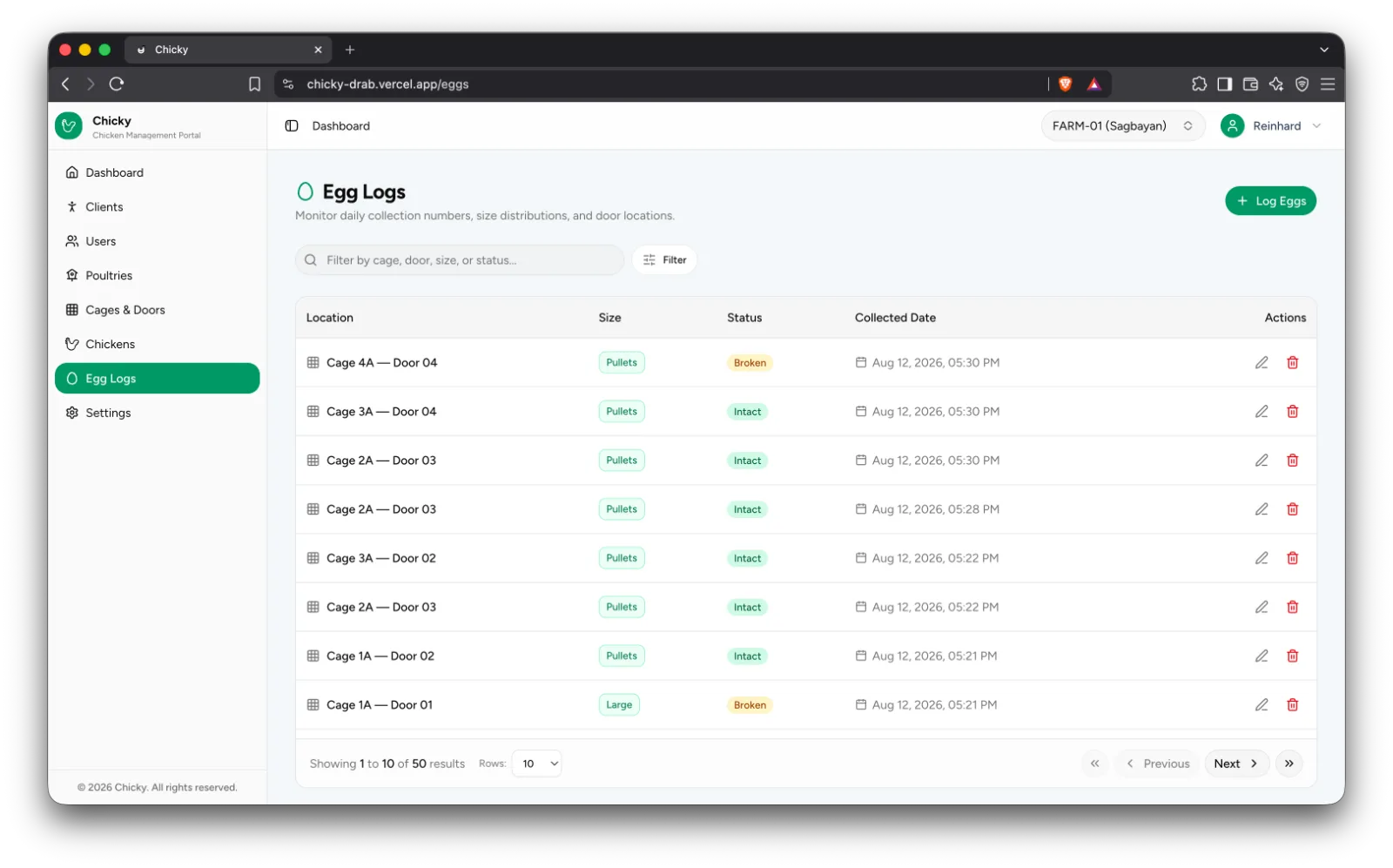Delete the Cage 4A — Door 04 log
1393x868 pixels.
tap(1293, 363)
